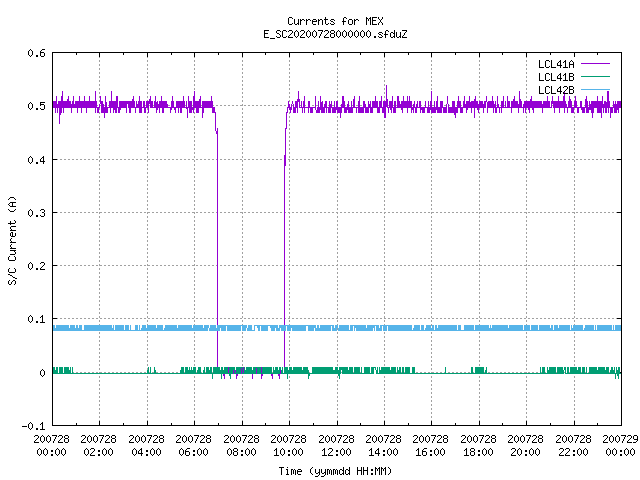Click the y-axis tick value 0.3
This screenshot has height=480, width=640.
coord(36,213)
